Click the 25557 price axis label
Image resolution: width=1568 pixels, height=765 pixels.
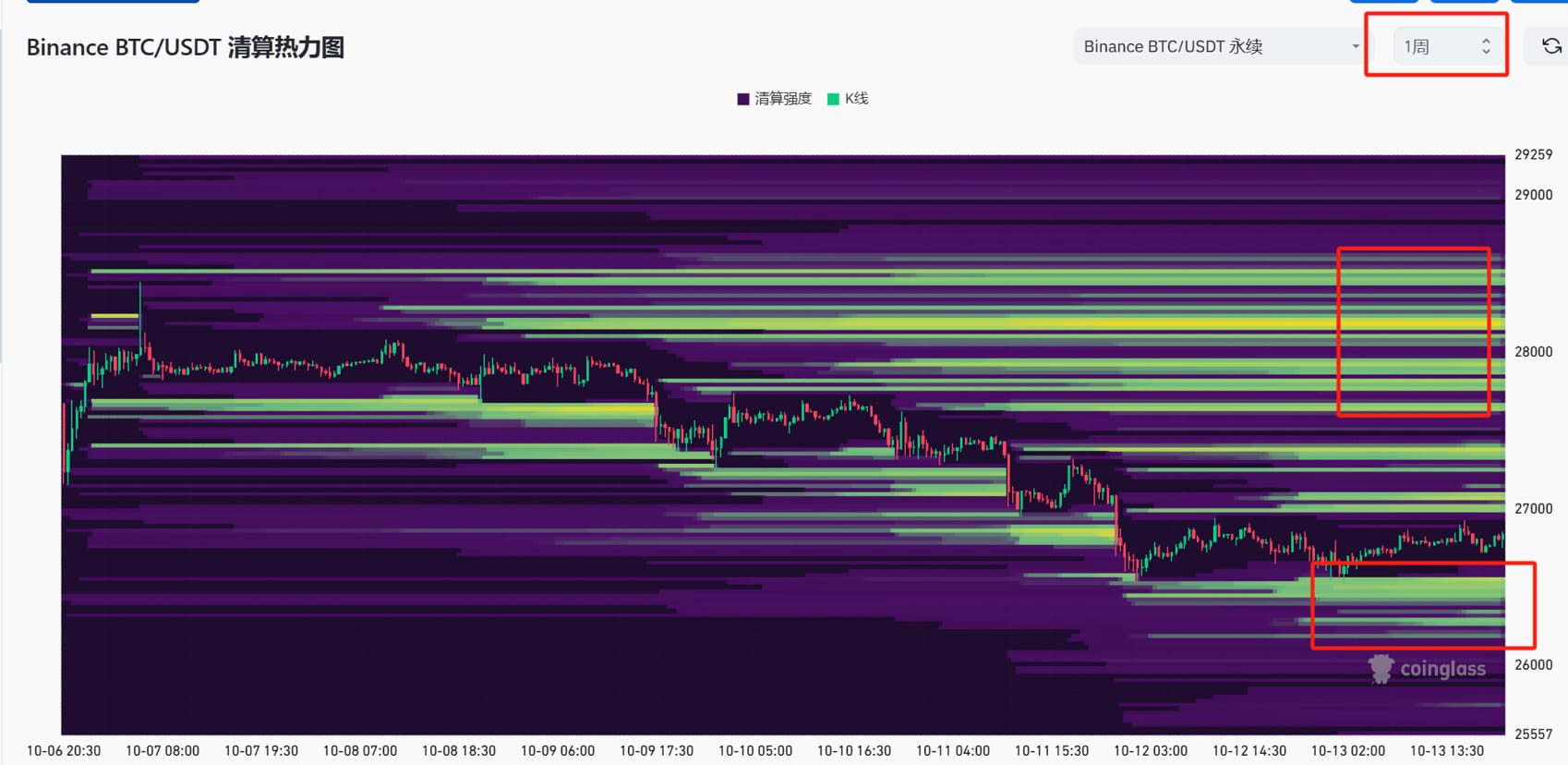click(1533, 734)
